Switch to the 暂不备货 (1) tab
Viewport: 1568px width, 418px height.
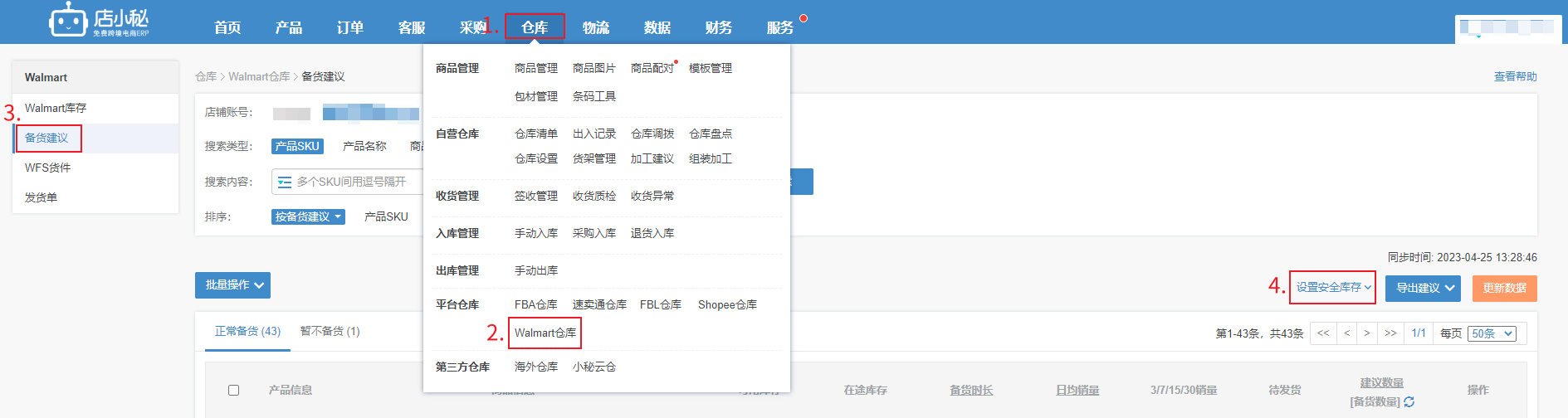[330, 331]
